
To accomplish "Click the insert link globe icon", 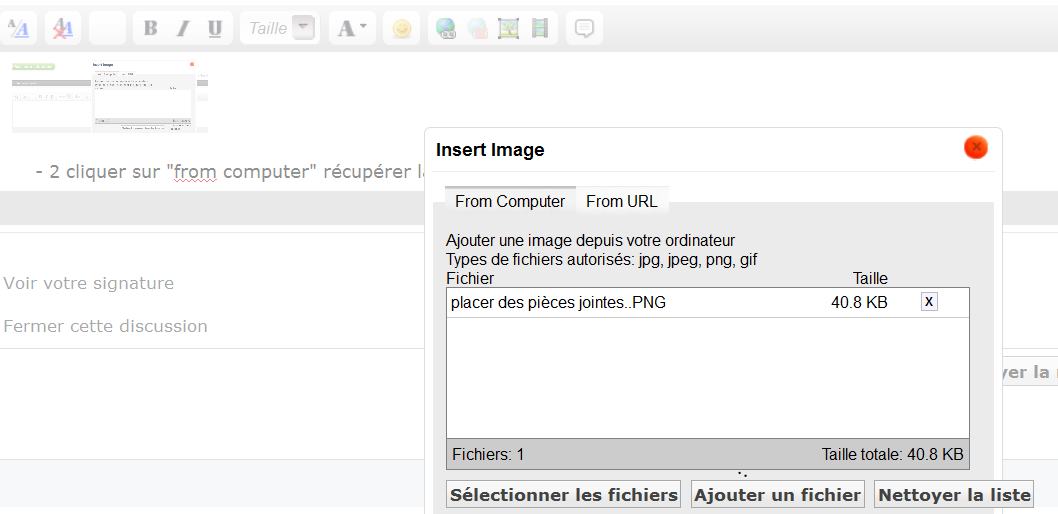I will (444, 29).
